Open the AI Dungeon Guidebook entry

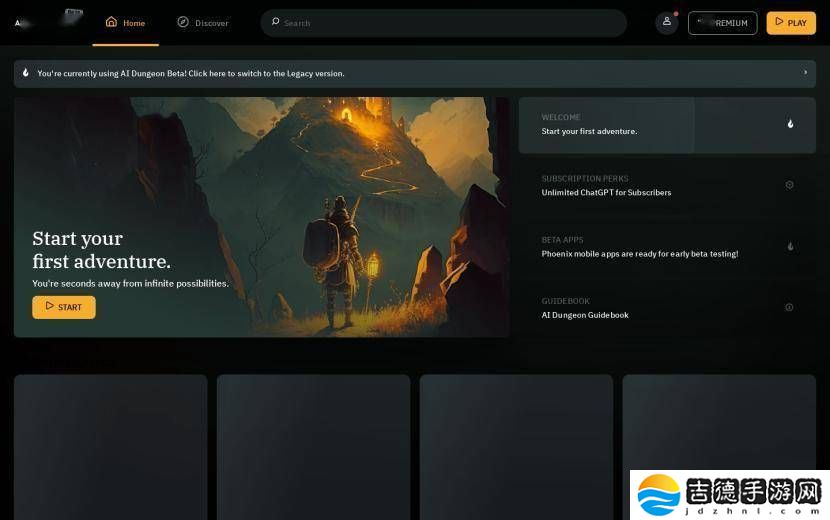585,315
